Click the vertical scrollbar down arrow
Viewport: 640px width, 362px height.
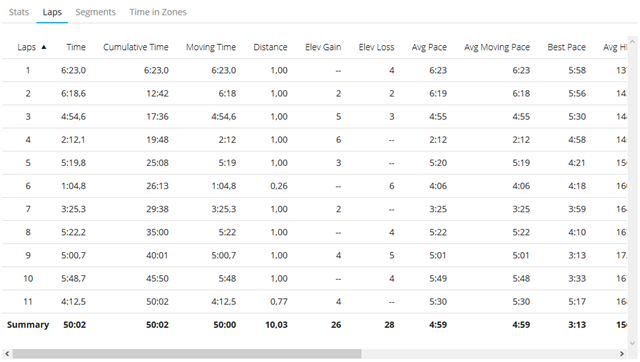(x=633, y=343)
